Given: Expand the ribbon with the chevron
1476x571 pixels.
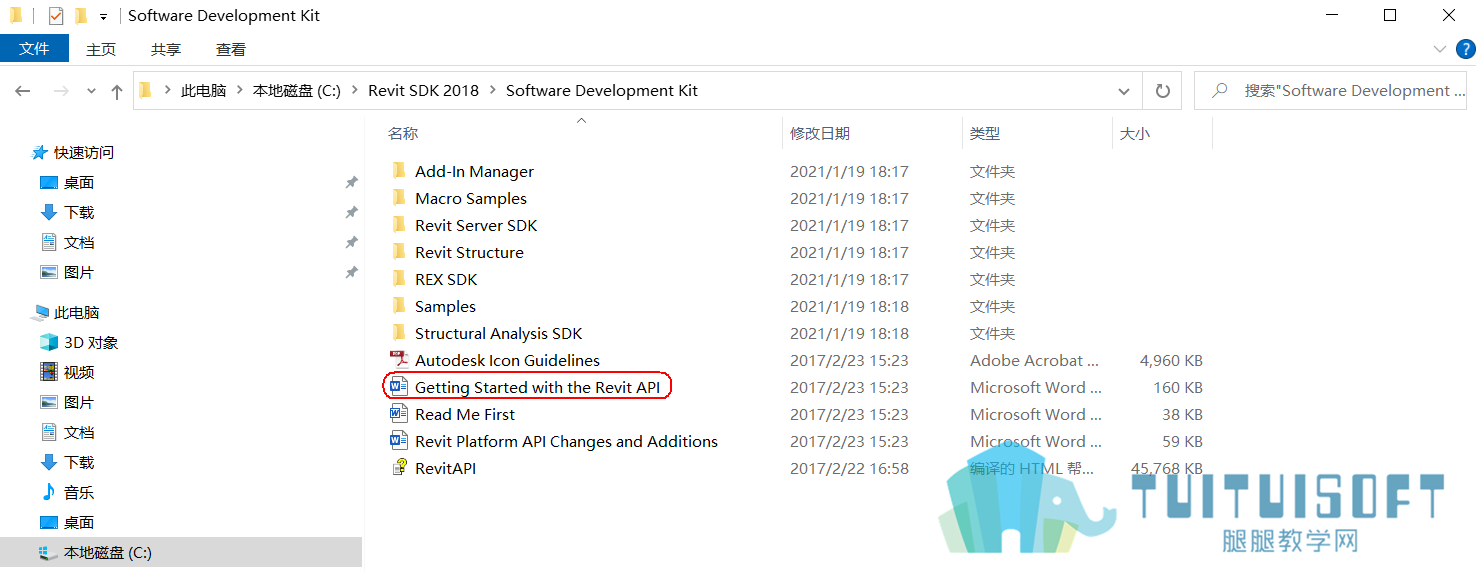Looking at the screenshot, I should click(x=1440, y=49).
